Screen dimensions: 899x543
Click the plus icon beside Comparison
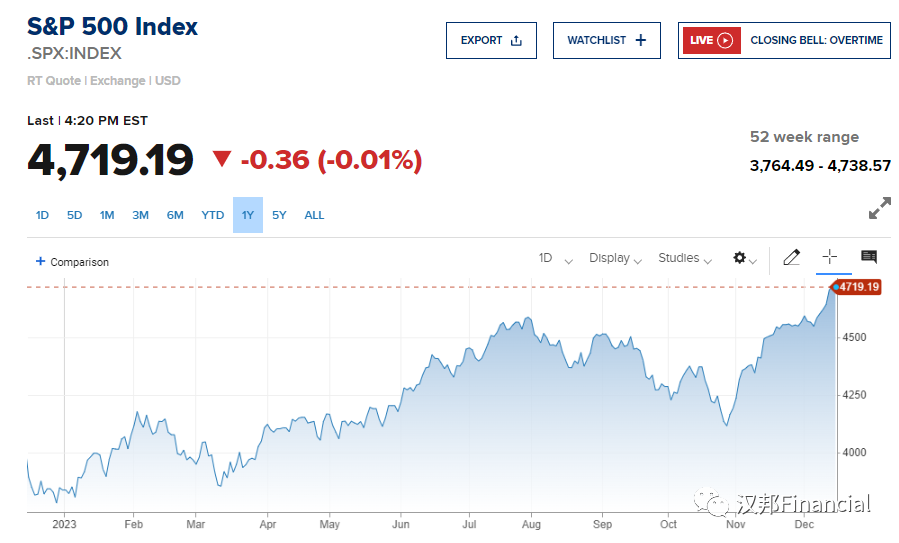[41, 262]
